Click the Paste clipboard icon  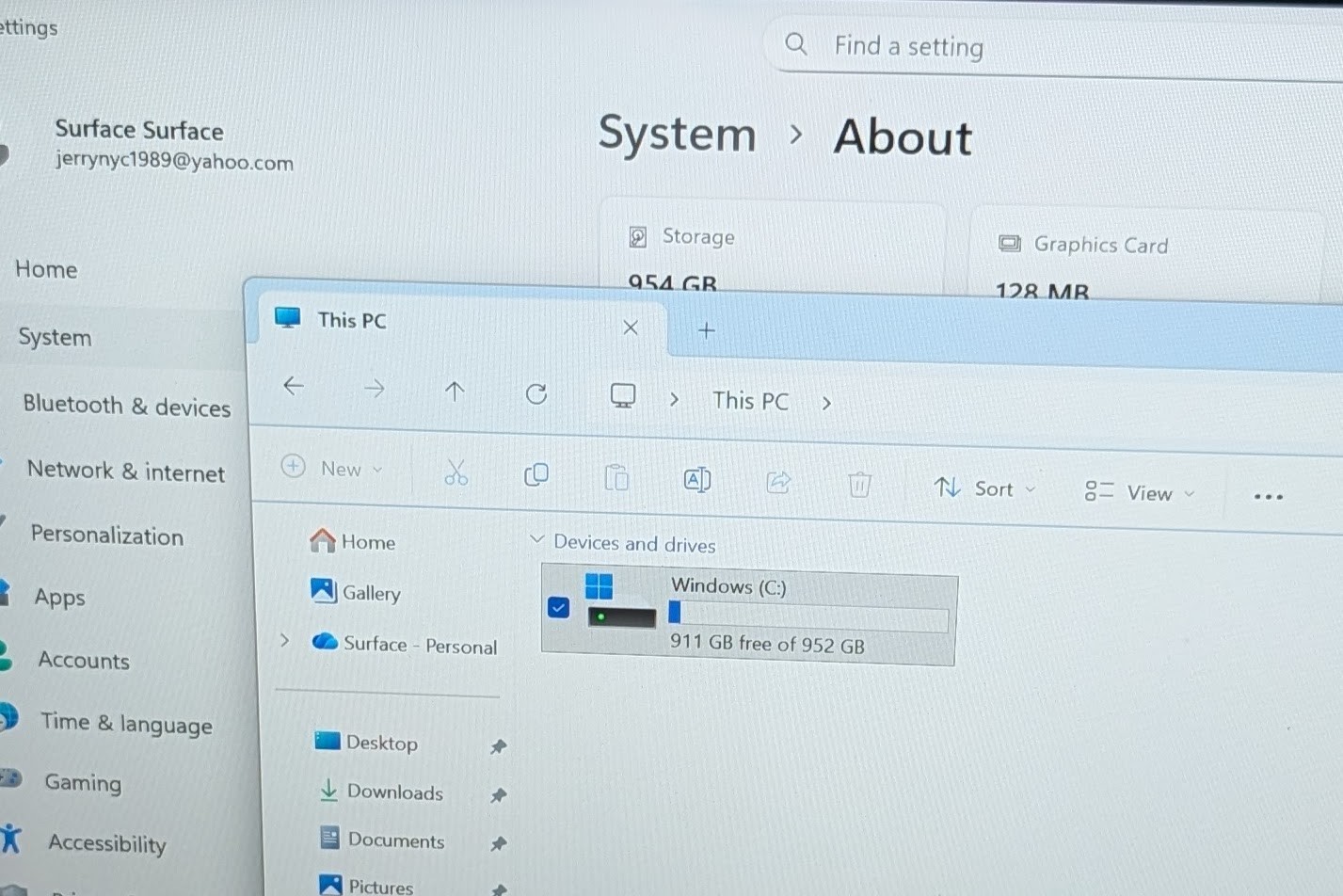pyautogui.click(x=616, y=477)
